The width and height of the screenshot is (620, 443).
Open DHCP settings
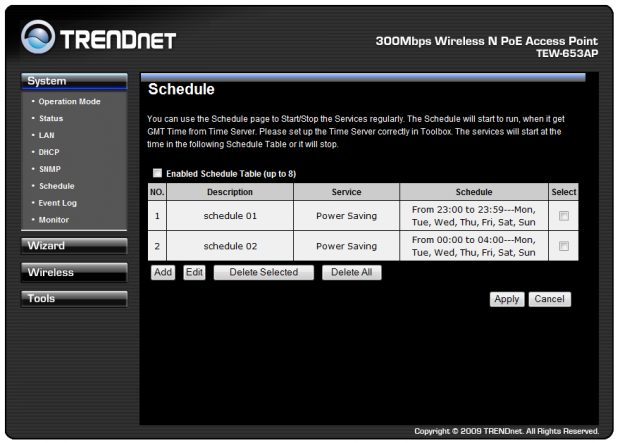[49, 152]
